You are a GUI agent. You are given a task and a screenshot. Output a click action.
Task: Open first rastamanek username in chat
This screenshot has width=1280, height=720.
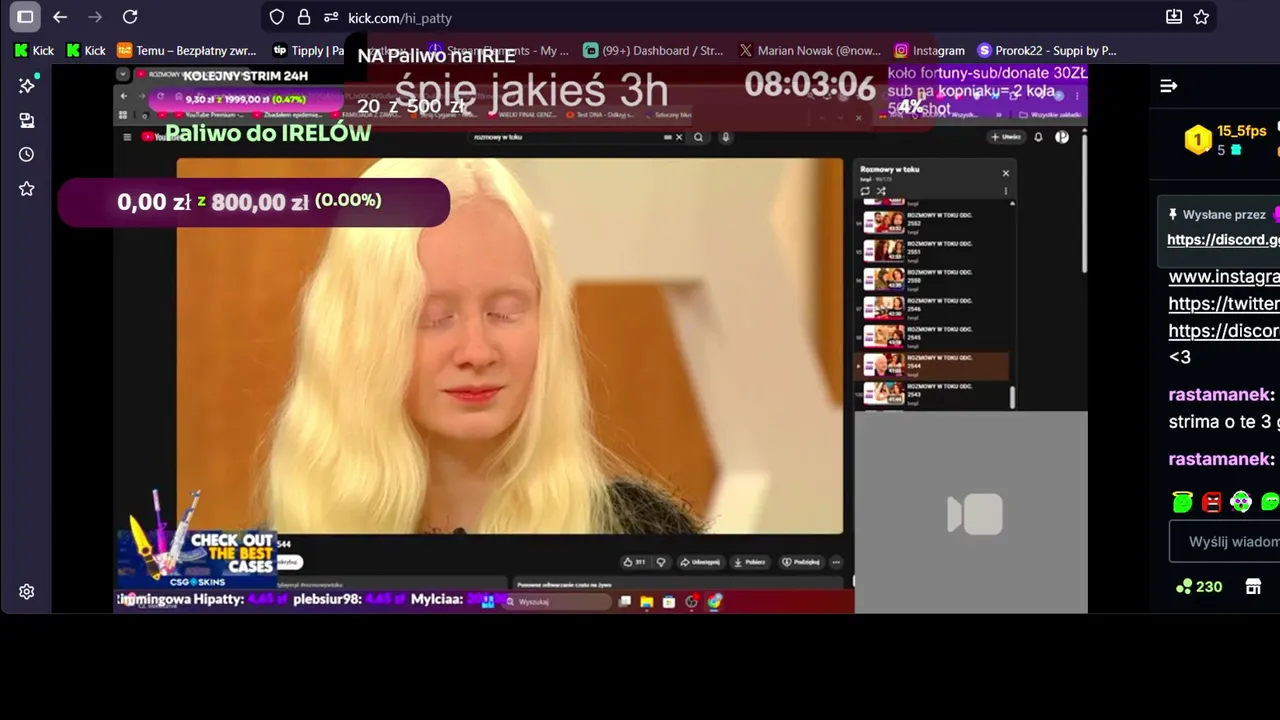pos(1221,395)
